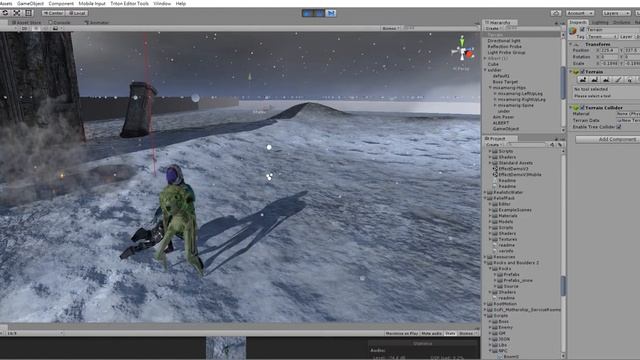Expand mixamorig:Spine in Hierarchy
The height and width of the screenshot is (360, 640).
coord(495,105)
